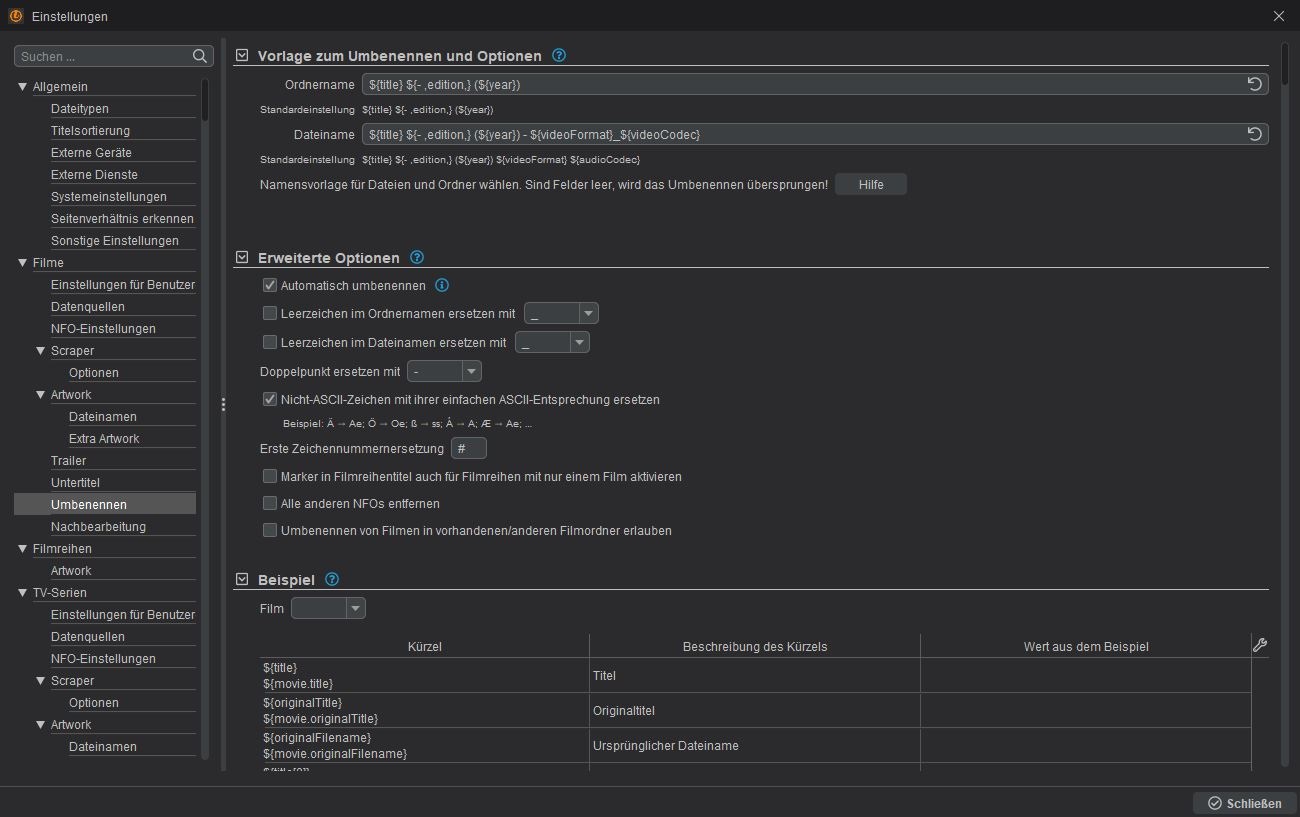Select Artwork under Filmreihen

click(x=71, y=570)
